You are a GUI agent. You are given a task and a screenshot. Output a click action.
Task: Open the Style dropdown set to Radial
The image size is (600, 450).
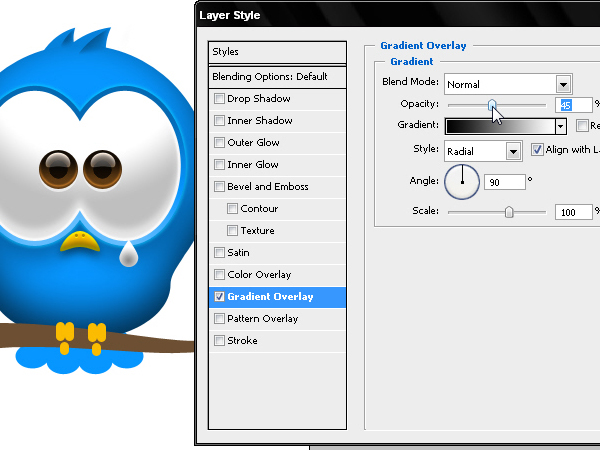pyautogui.click(x=483, y=151)
